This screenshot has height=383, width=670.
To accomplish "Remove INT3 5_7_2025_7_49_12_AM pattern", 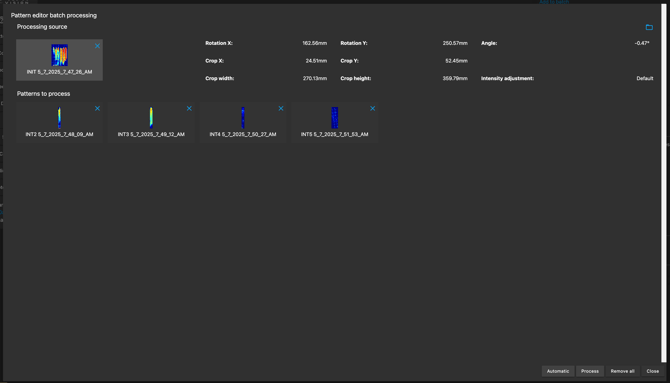I will point(189,109).
